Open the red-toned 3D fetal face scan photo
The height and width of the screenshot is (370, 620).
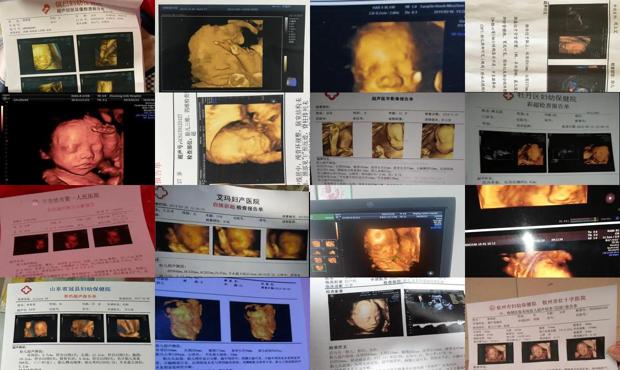78,139
